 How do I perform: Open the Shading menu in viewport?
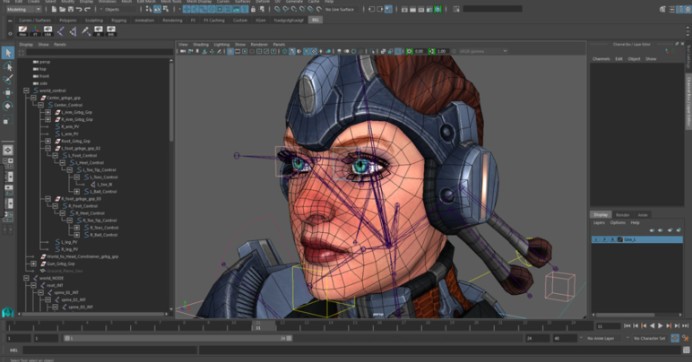[x=200, y=45]
